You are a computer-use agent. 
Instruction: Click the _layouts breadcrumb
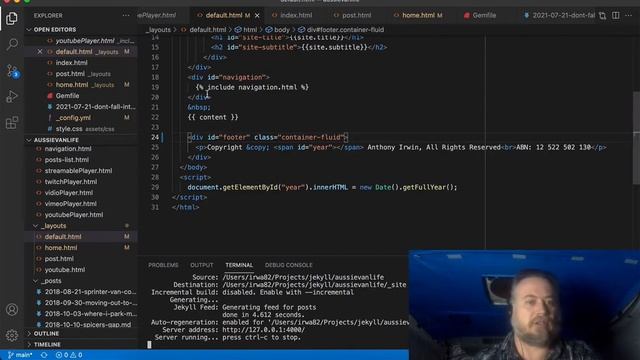tap(158, 30)
